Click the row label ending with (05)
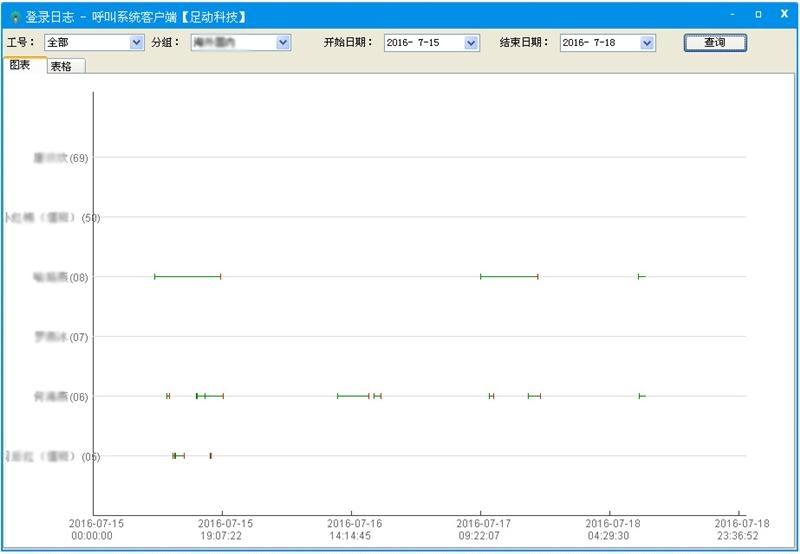This screenshot has width=800, height=554. [x=52, y=457]
